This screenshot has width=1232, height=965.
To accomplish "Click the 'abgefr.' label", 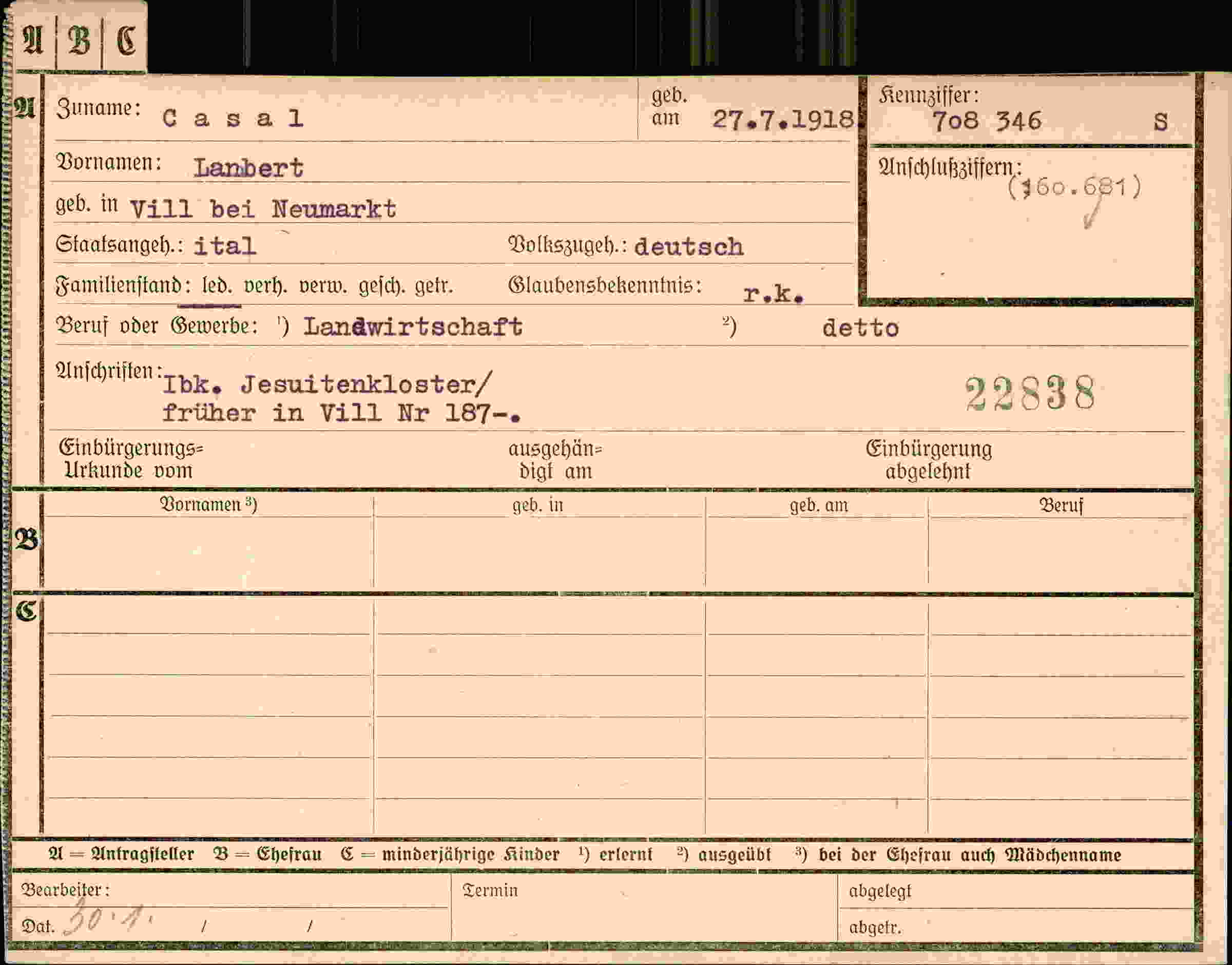I will (875, 927).
